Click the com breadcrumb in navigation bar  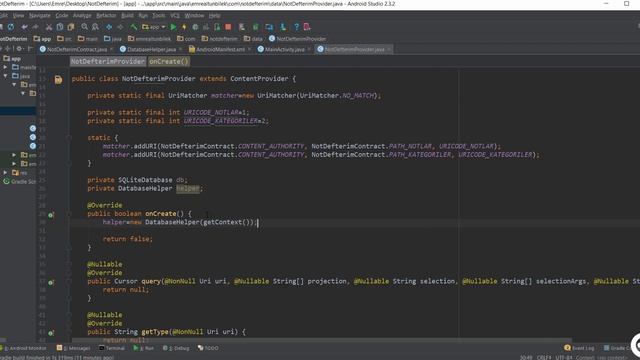186,39
